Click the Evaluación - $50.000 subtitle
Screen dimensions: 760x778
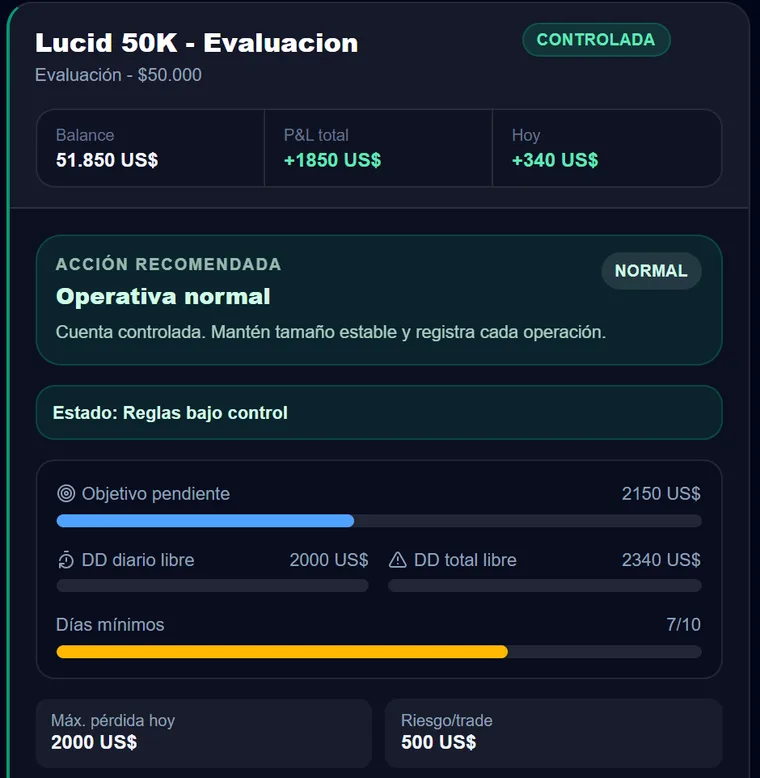pyautogui.click(x=118, y=75)
